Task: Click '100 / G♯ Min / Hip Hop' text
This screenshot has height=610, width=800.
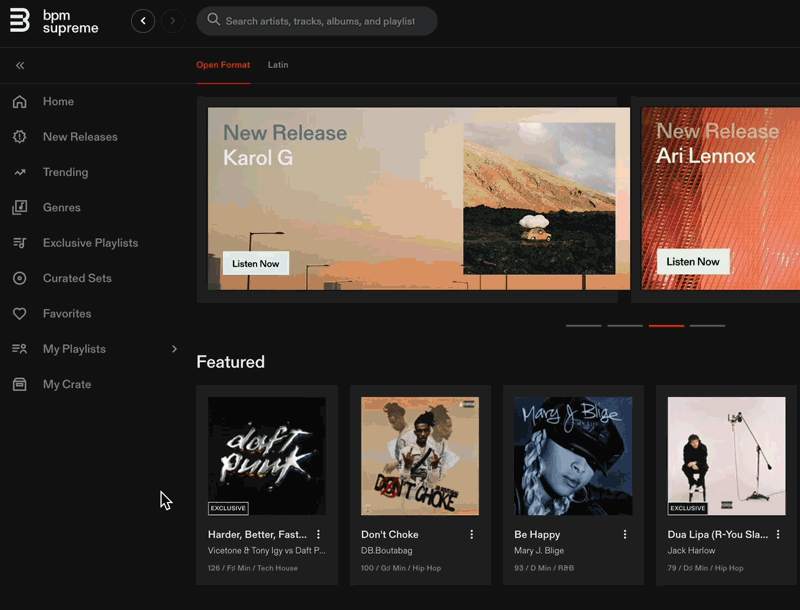Action: click(401, 568)
